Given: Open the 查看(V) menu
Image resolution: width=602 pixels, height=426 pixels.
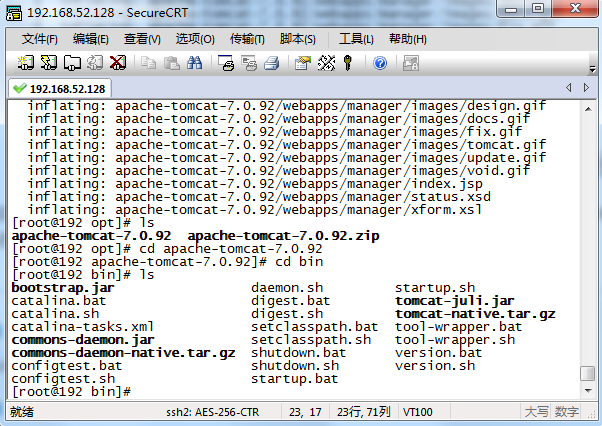Looking at the screenshot, I should pyautogui.click(x=142, y=39).
